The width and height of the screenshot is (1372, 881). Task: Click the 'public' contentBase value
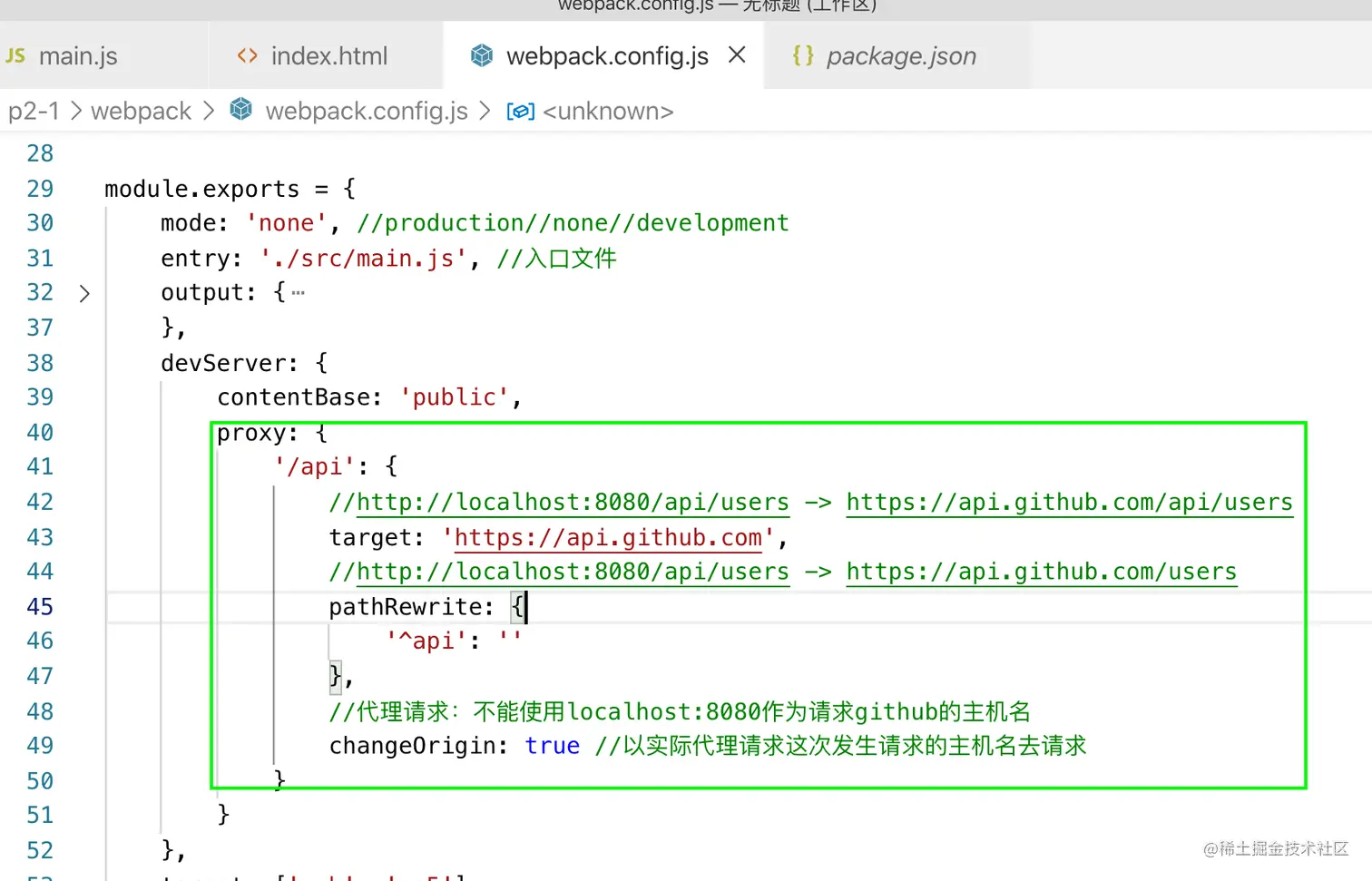click(x=455, y=397)
